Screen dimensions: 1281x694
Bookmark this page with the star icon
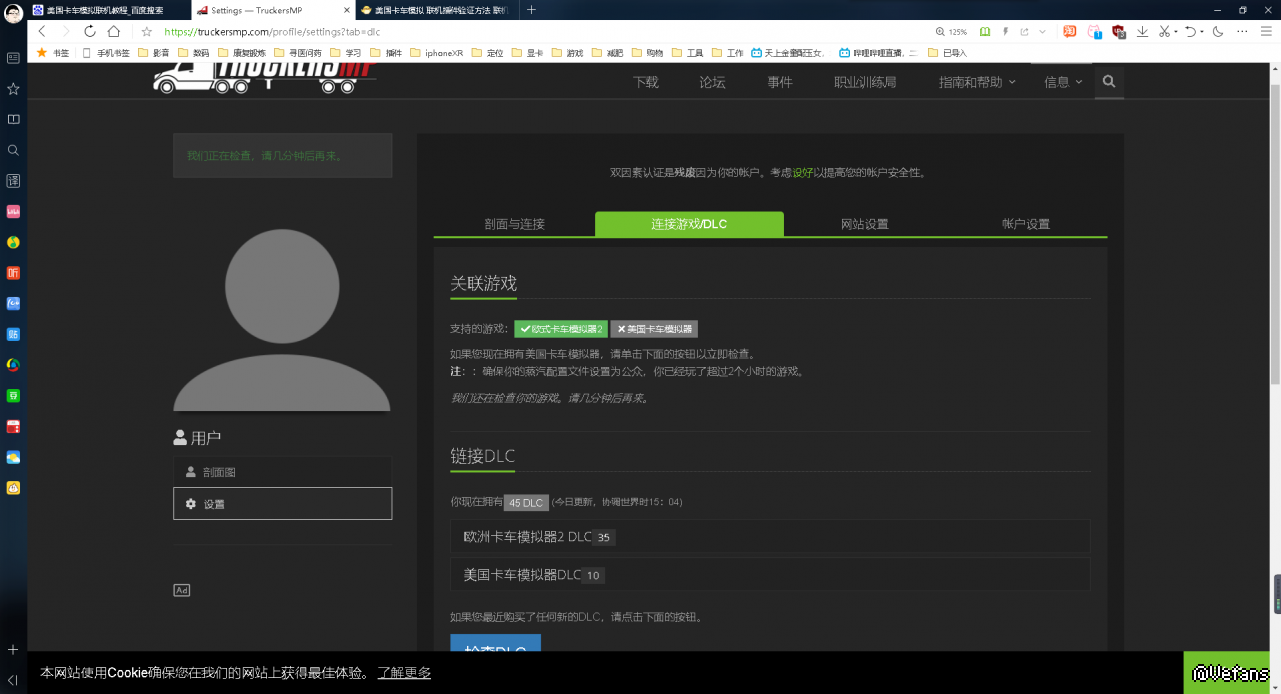click(x=147, y=32)
